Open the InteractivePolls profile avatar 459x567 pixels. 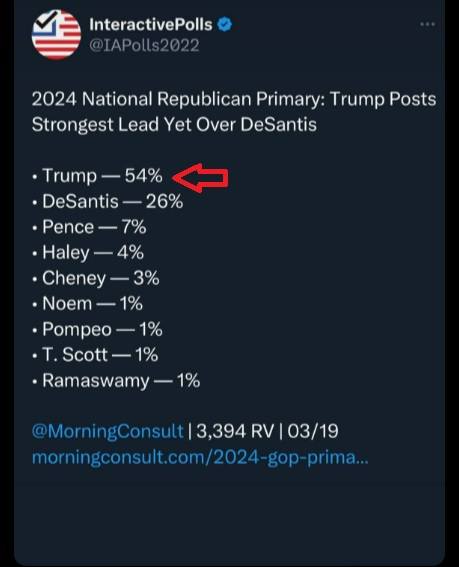[56, 34]
